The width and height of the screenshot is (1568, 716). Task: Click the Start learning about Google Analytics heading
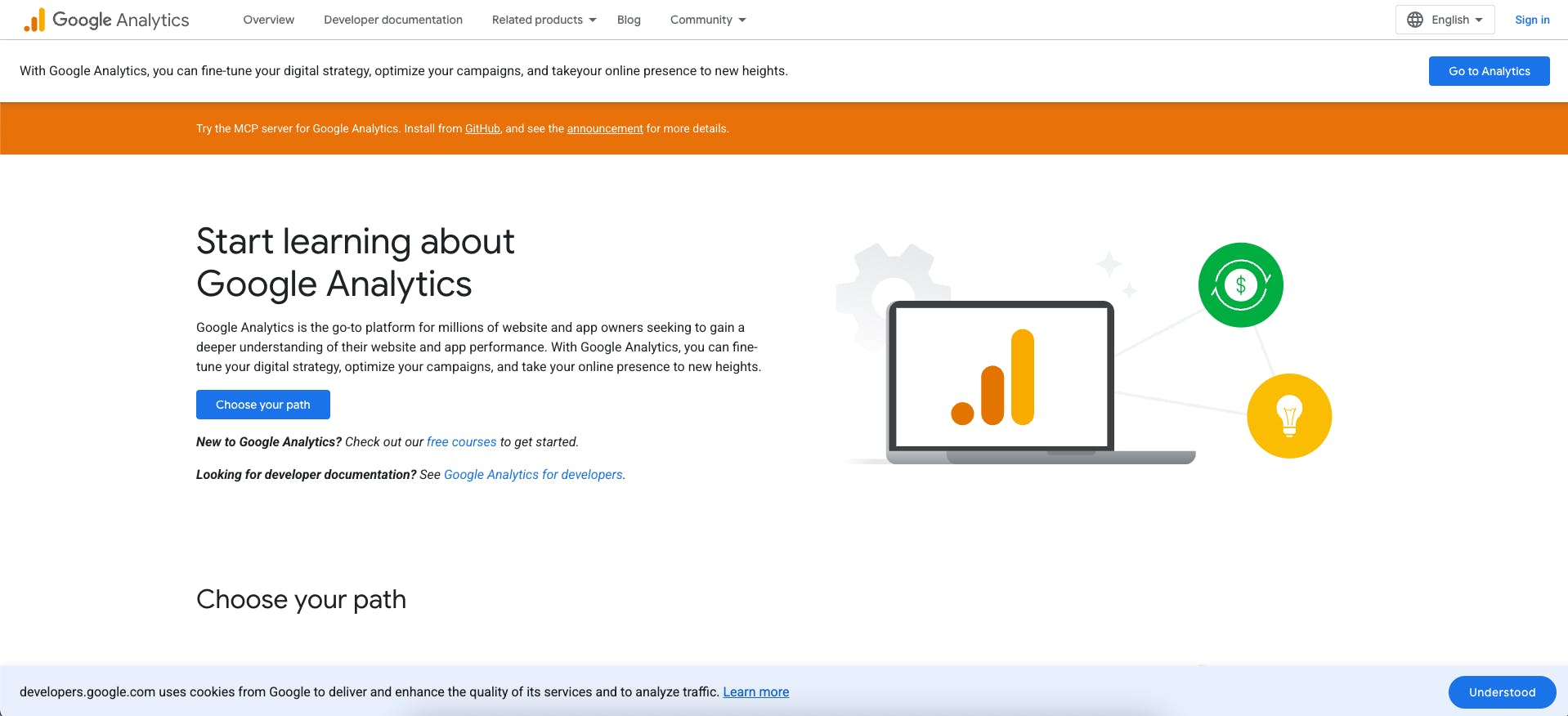[x=356, y=262]
